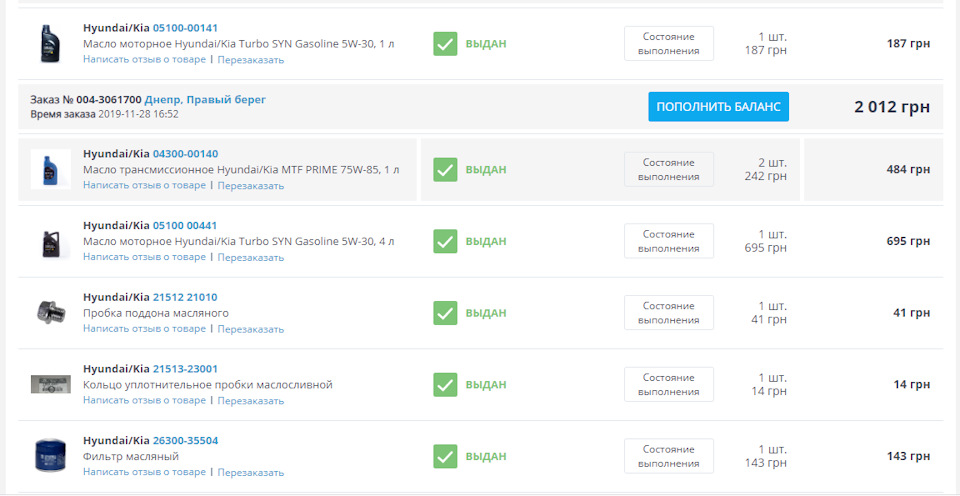Screen dimensions: 960x496
Task: Reorder the Пробка поддона масляного
Action: pos(250,329)
